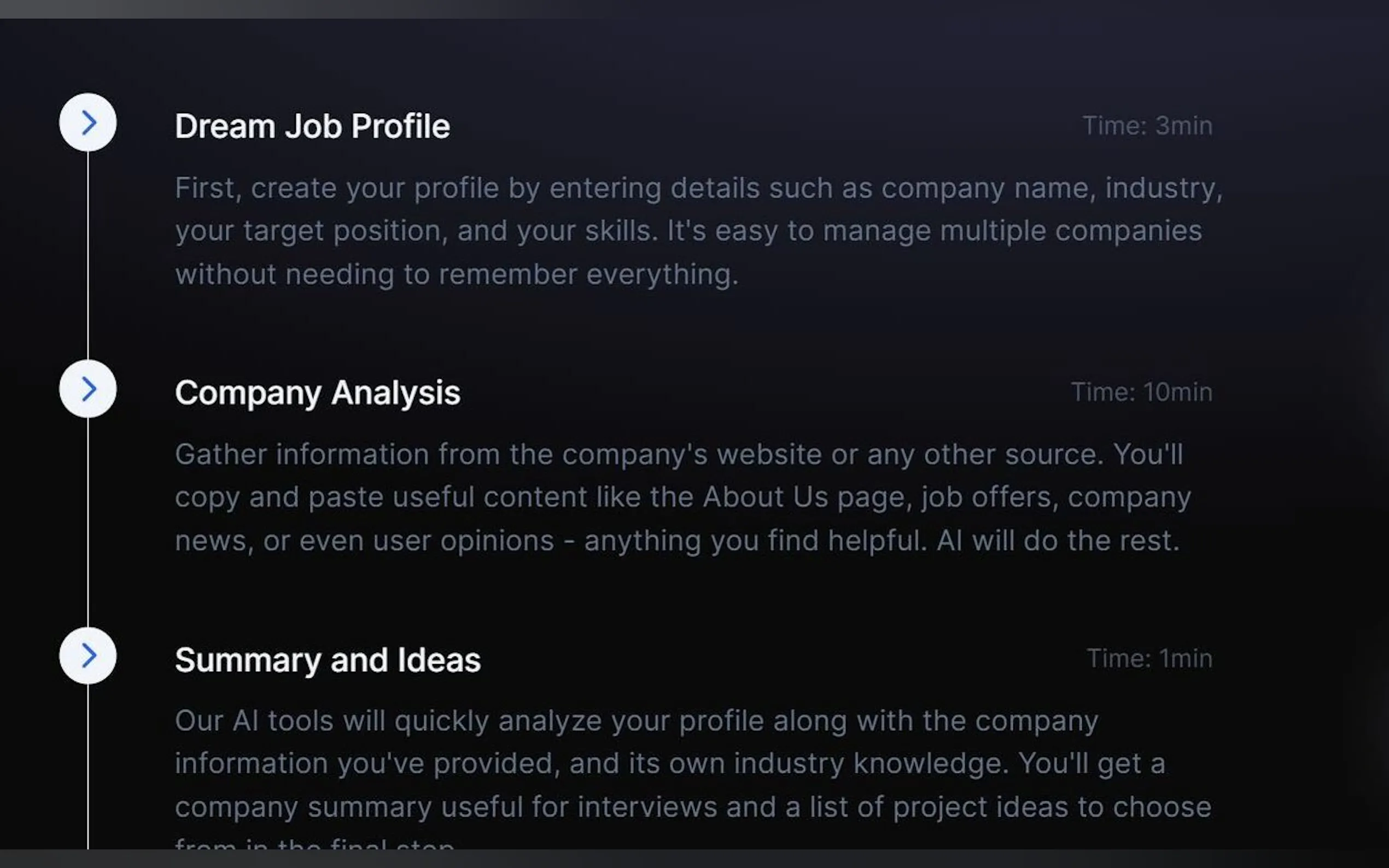
Task: Click the 'Gather information from the company's website' text
Action: coord(678,455)
